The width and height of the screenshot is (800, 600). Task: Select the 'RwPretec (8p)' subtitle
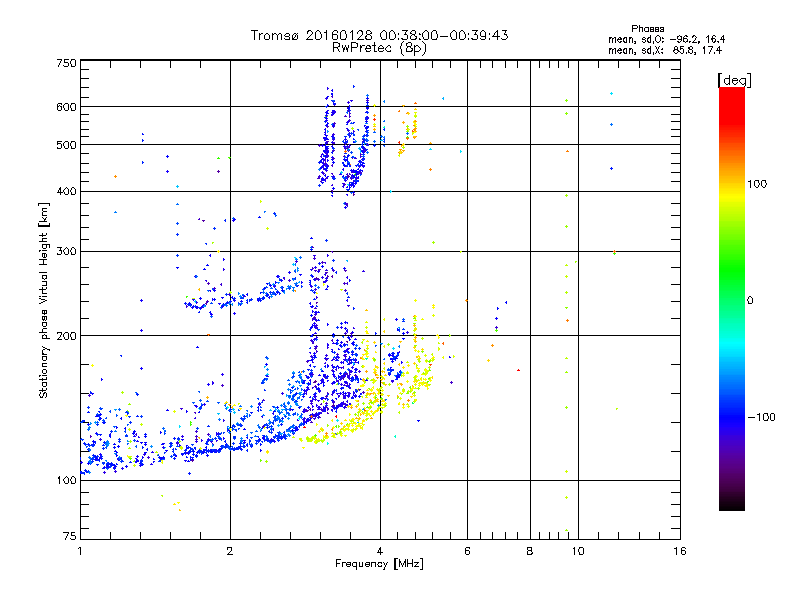pos(379,48)
